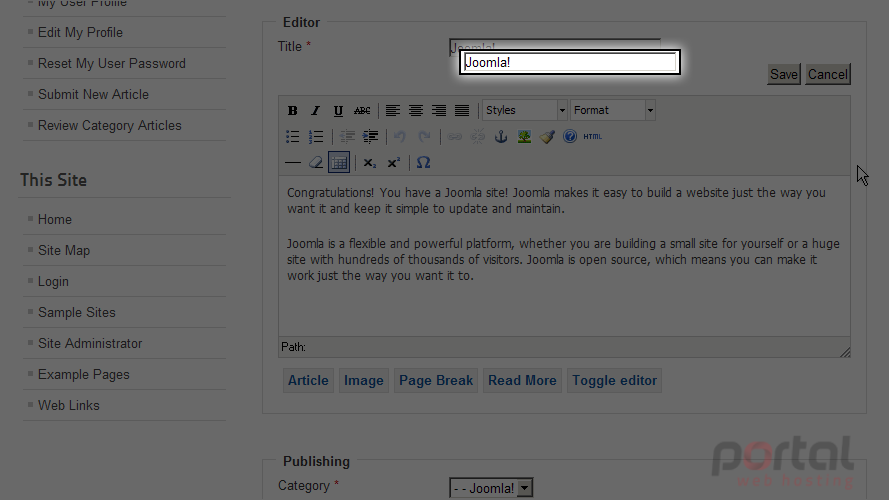The width and height of the screenshot is (889, 500).
Task: Remove formatting with eraser
Action: [x=316, y=163]
